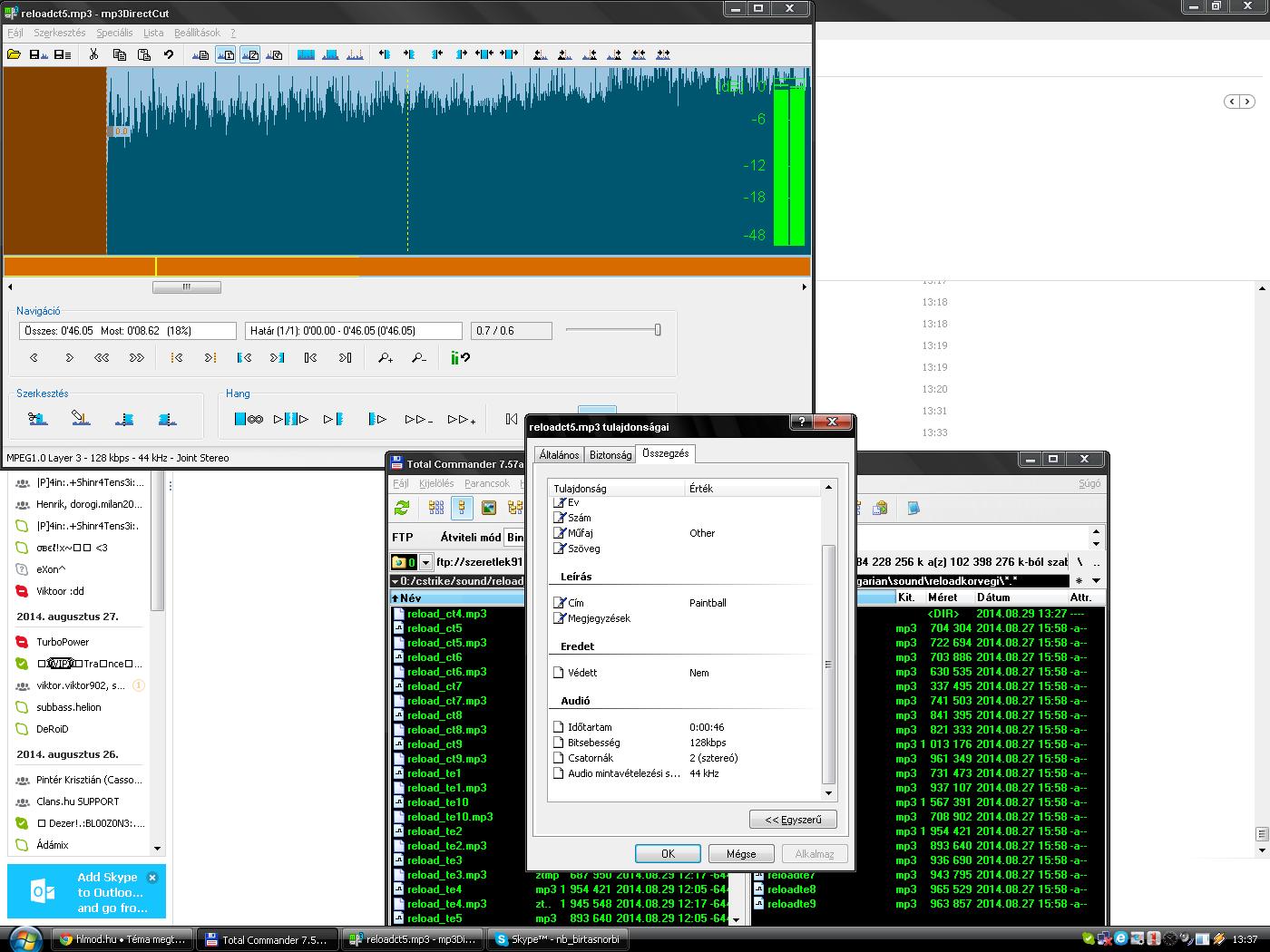Click the Skype taskbar button

point(559,939)
